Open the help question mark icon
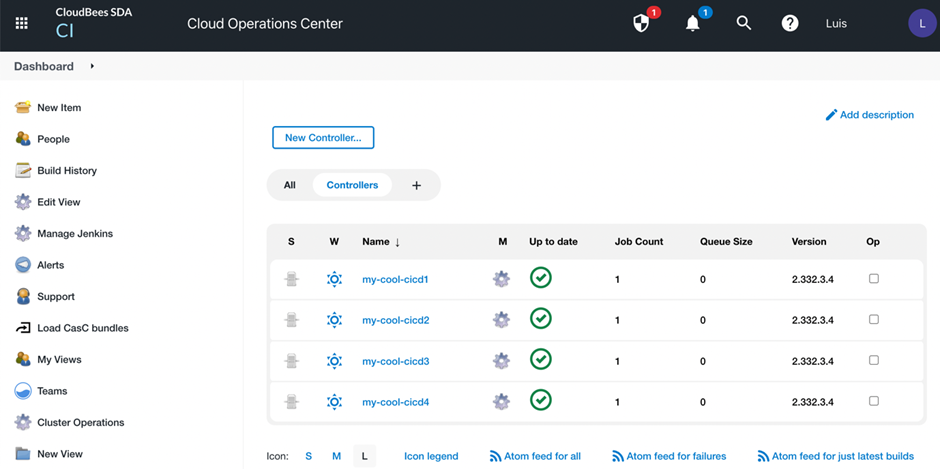Image resolution: width=940 pixels, height=469 pixels. point(790,23)
